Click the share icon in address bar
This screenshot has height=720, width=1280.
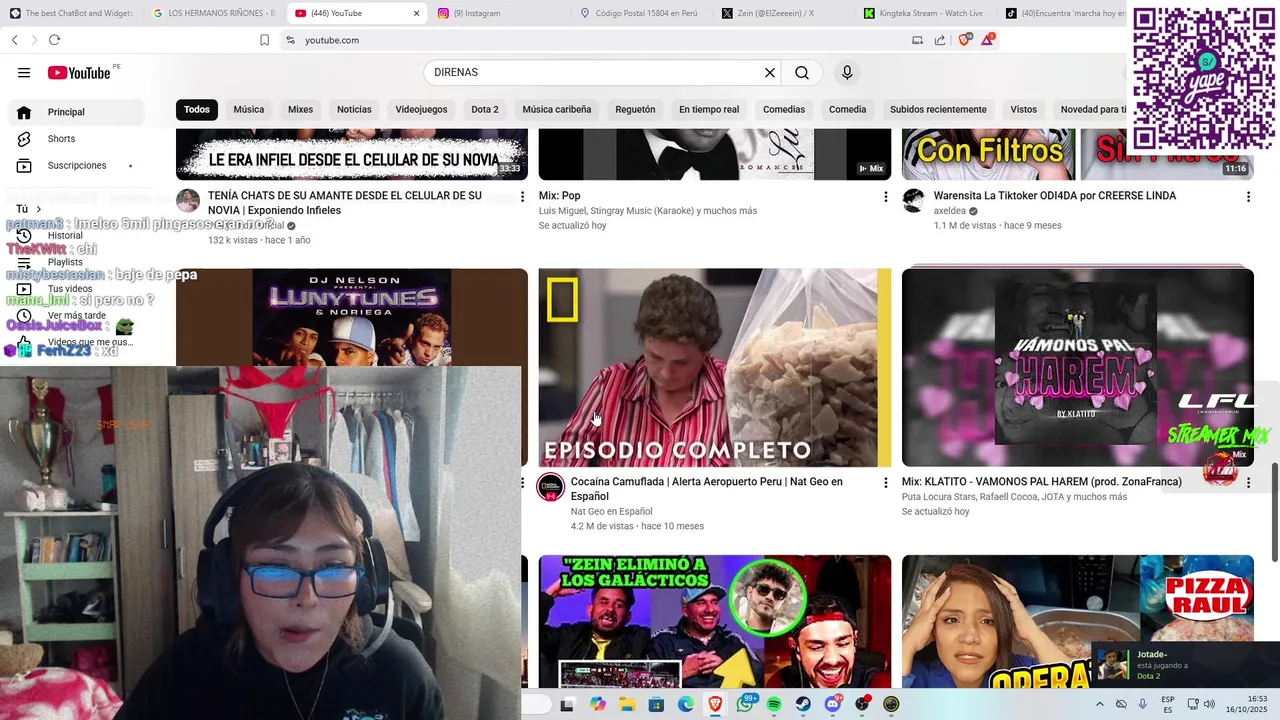(940, 40)
